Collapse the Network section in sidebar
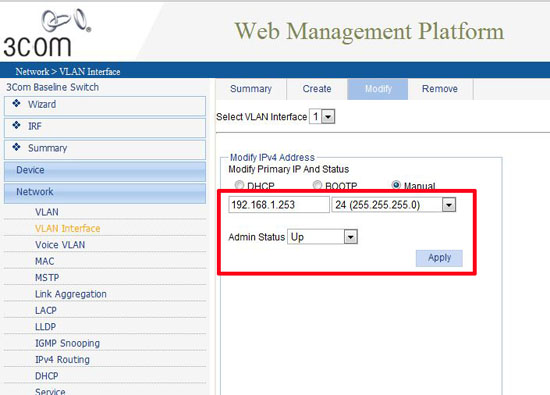Image resolution: width=550 pixels, height=395 pixels. click(x=105, y=193)
